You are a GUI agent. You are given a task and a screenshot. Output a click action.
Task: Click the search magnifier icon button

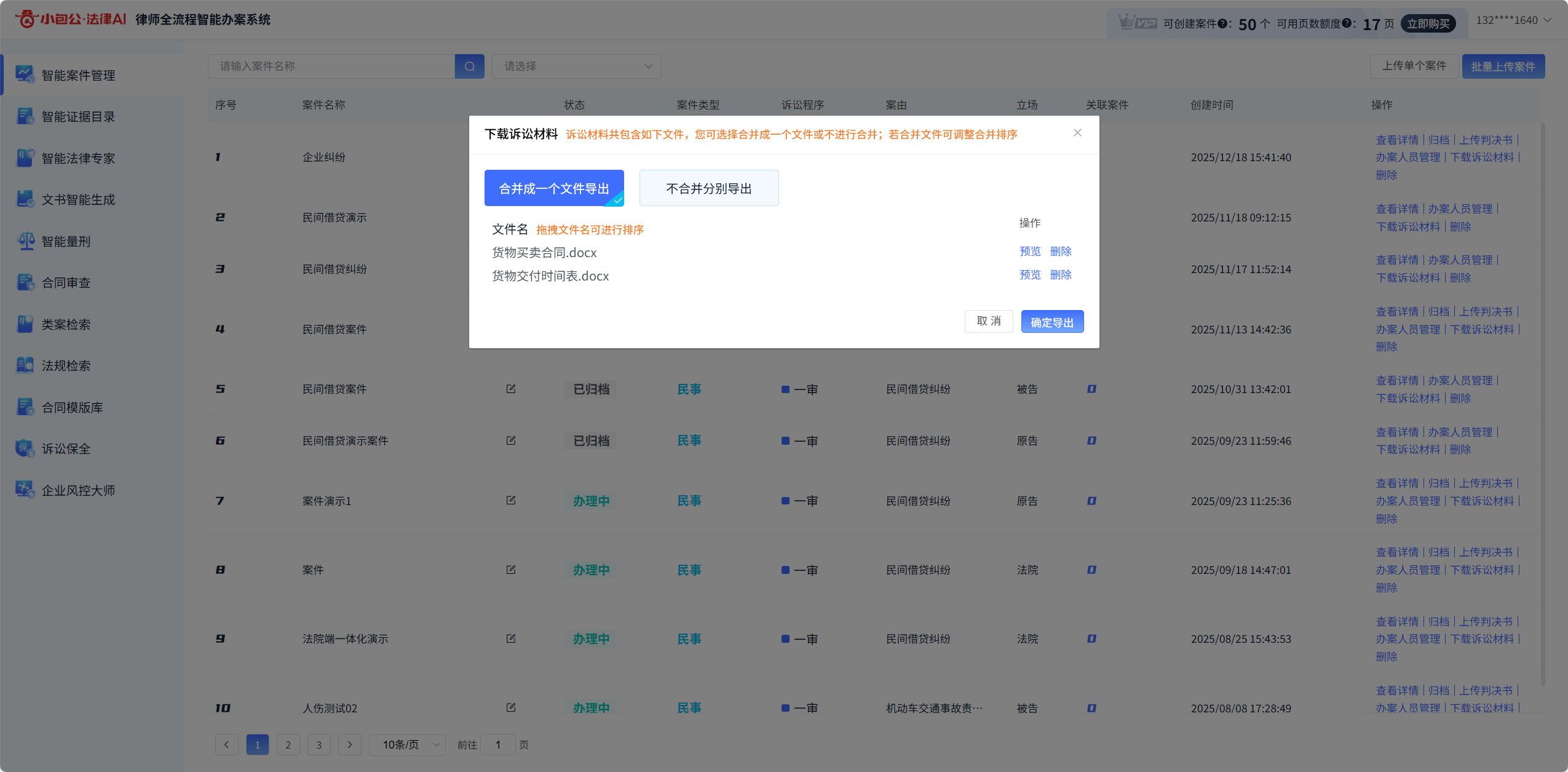tap(469, 66)
